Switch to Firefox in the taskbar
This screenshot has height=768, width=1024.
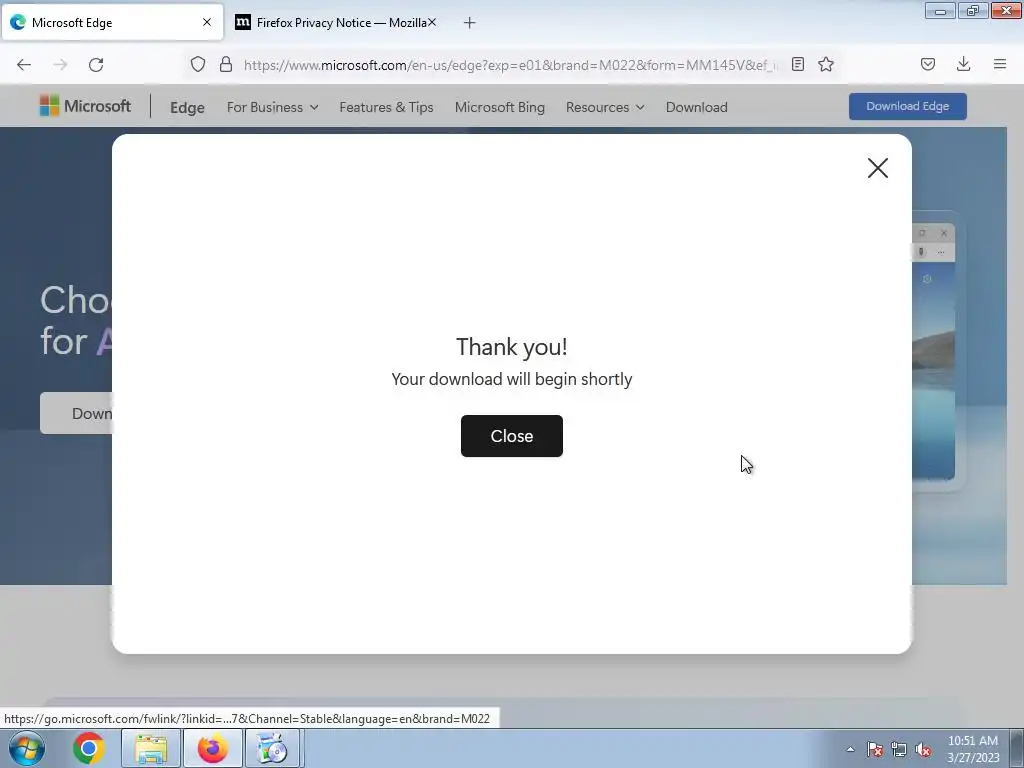tap(212, 748)
